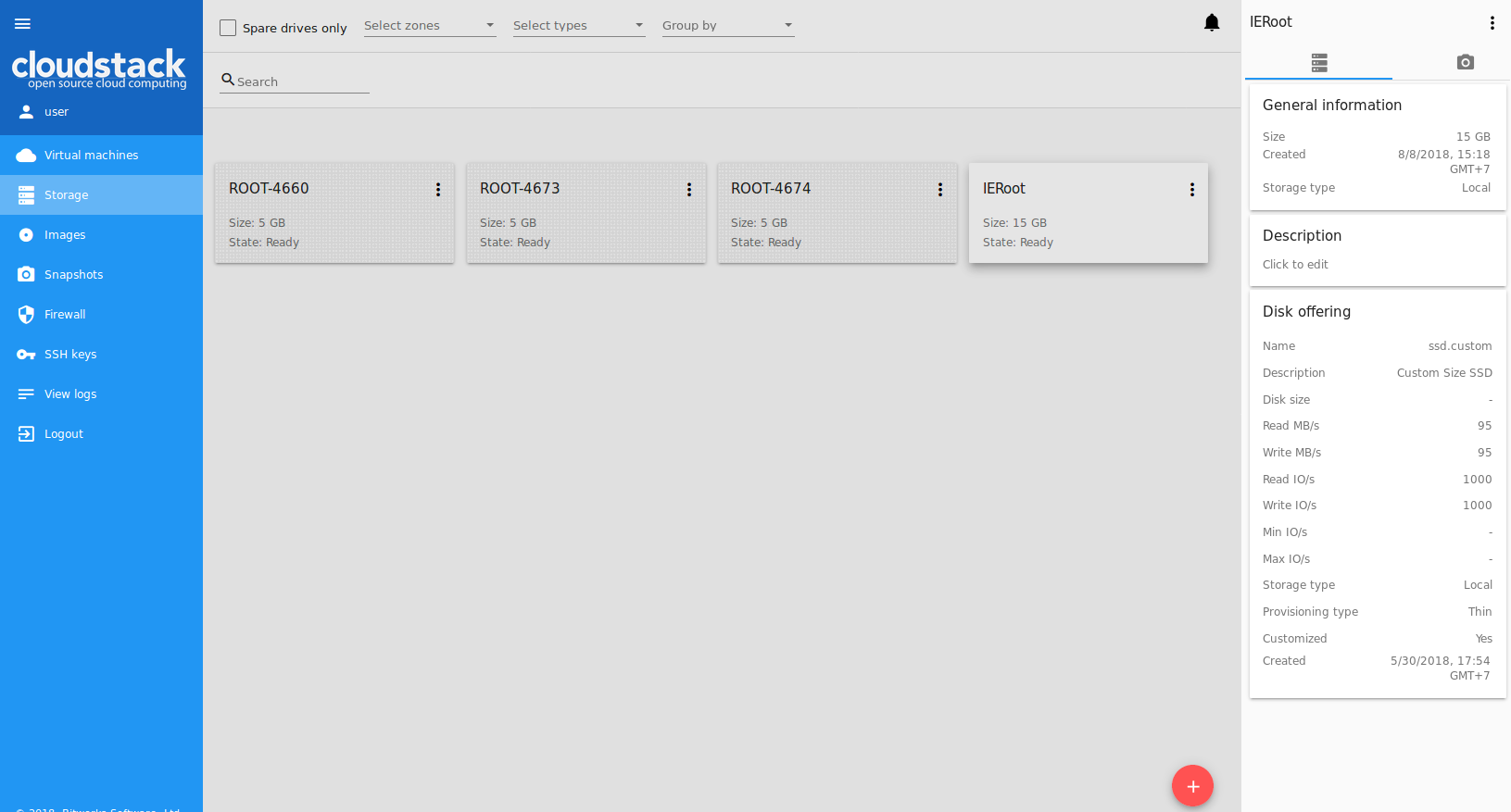The height and width of the screenshot is (812, 1511).
Task: Click 'Size: 15 GB' on IERoot card
Action: click(1014, 223)
